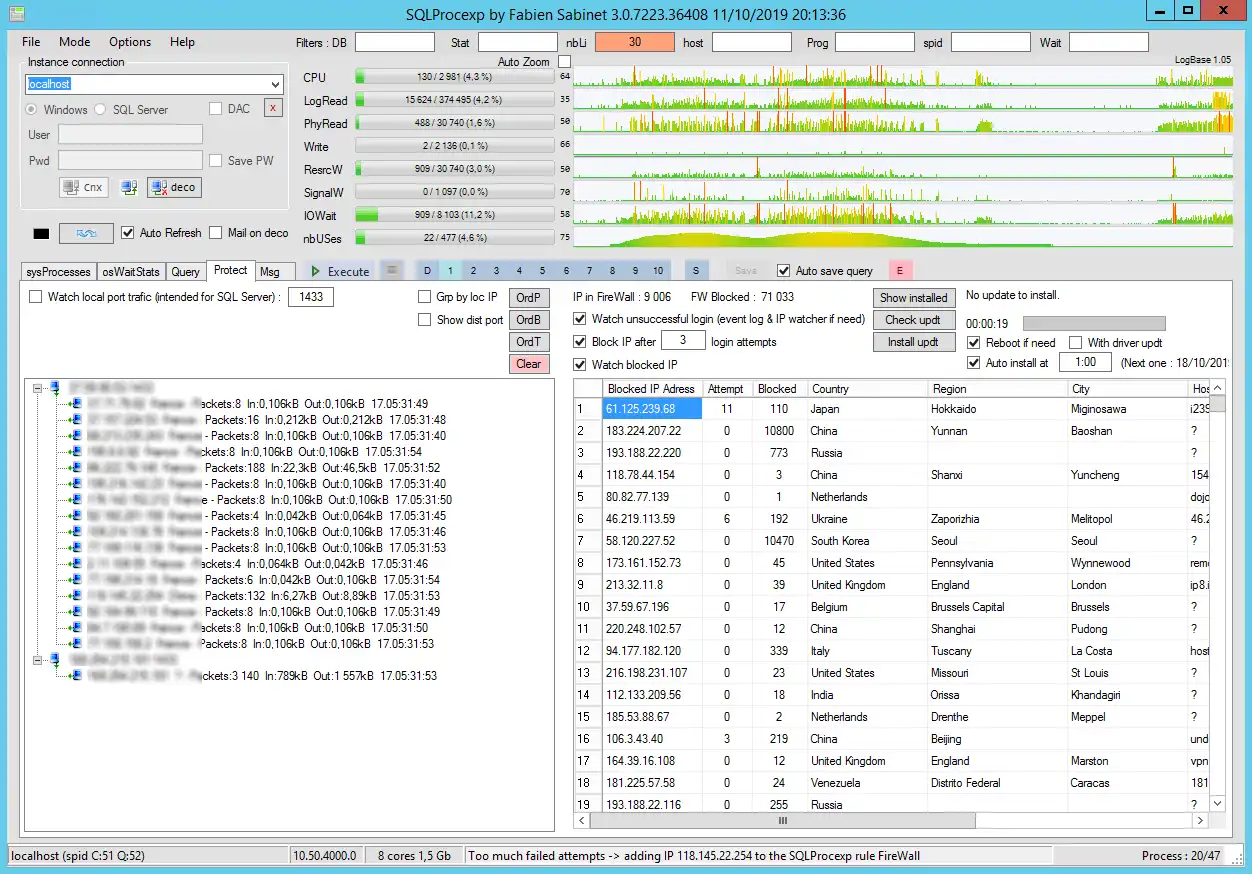
Task: Click Check updt button
Action: pos(914,320)
